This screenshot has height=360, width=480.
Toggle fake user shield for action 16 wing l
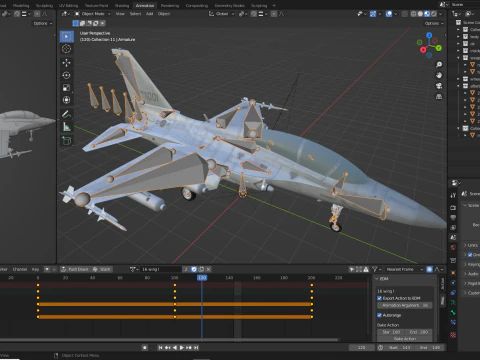(x=194, y=269)
